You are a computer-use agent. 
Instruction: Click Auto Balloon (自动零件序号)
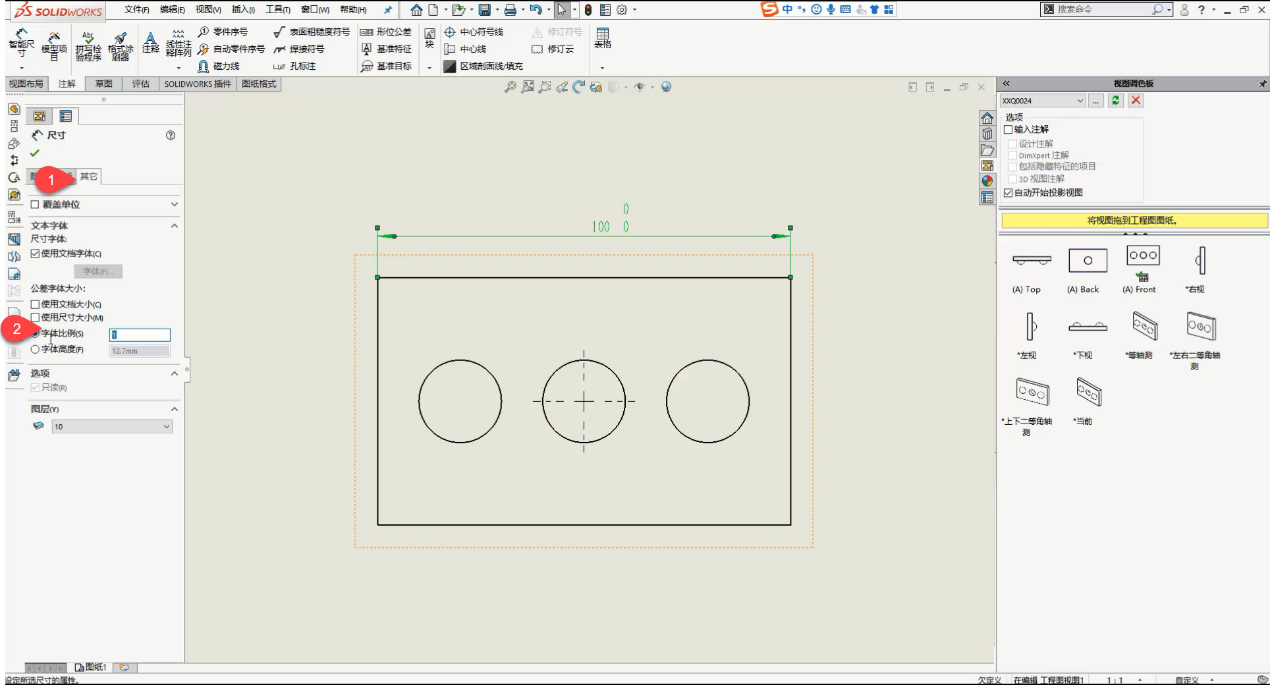click(231, 49)
